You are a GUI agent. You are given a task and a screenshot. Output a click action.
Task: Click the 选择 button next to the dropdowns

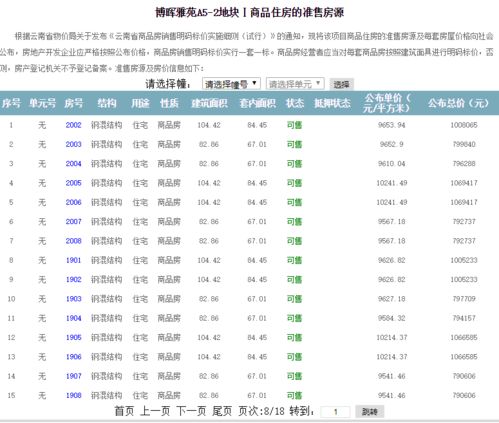click(341, 84)
